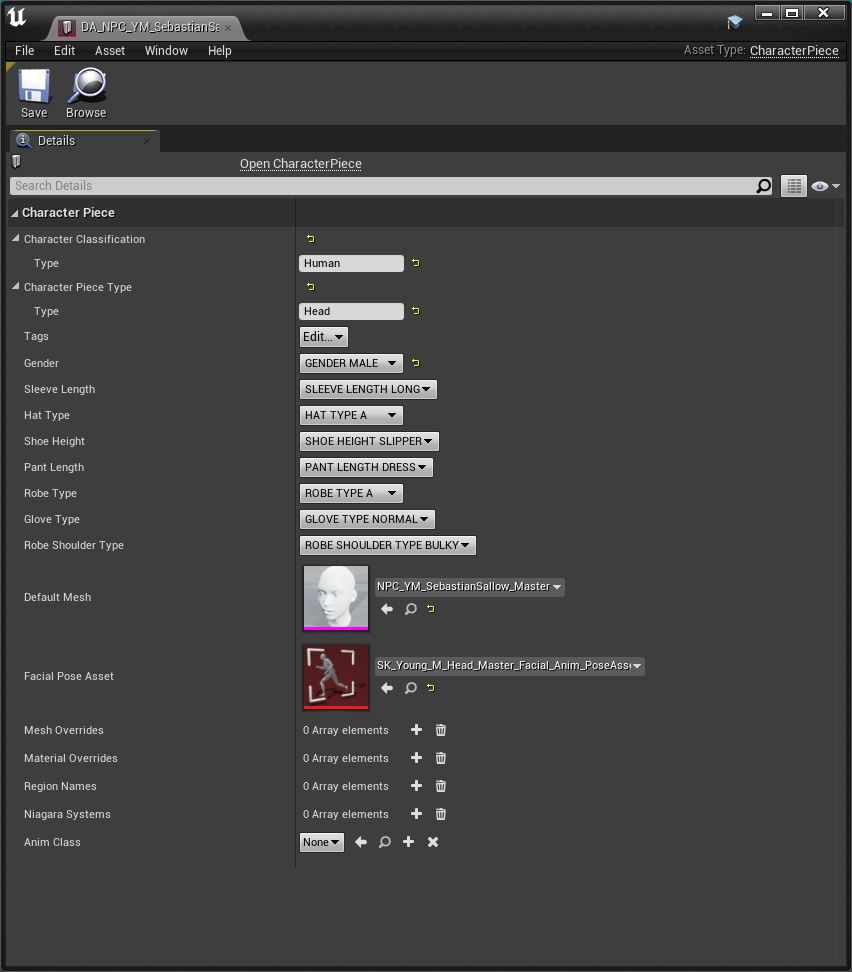Viewport: 852px width, 972px height.
Task: Click the source control status icon
Action: click(735, 23)
